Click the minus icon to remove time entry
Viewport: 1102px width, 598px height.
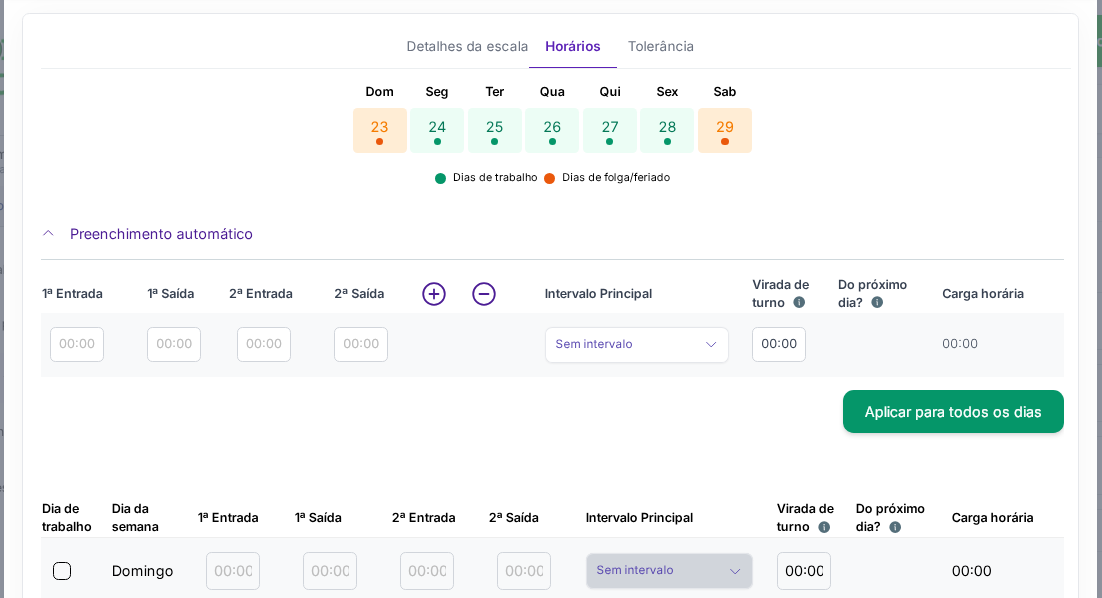tap(484, 294)
